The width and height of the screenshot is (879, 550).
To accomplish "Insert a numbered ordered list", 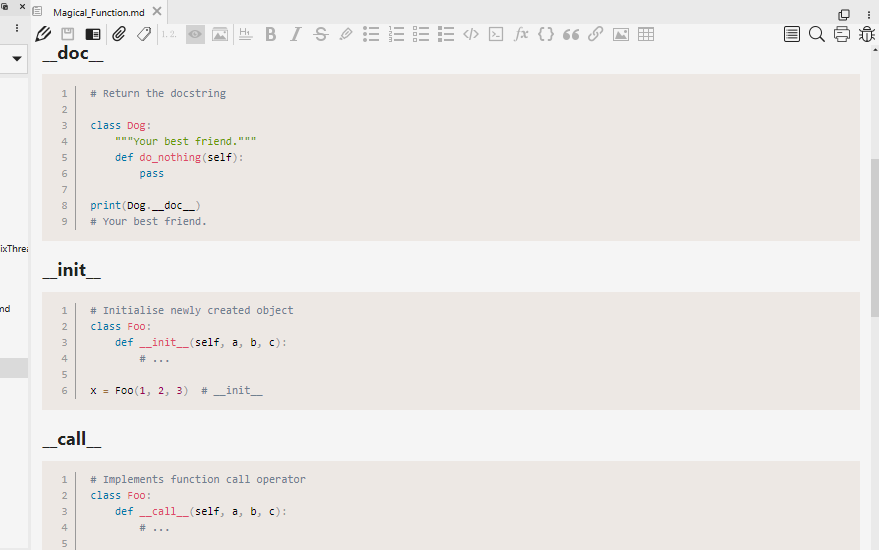I will [x=396, y=34].
